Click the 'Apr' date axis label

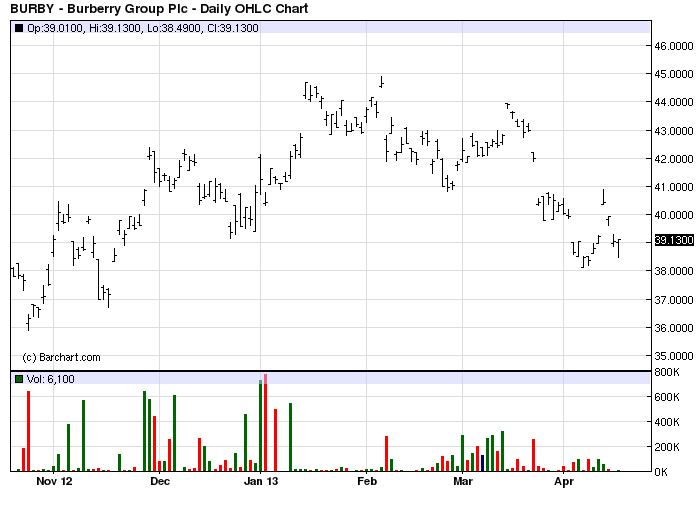[564, 482]
